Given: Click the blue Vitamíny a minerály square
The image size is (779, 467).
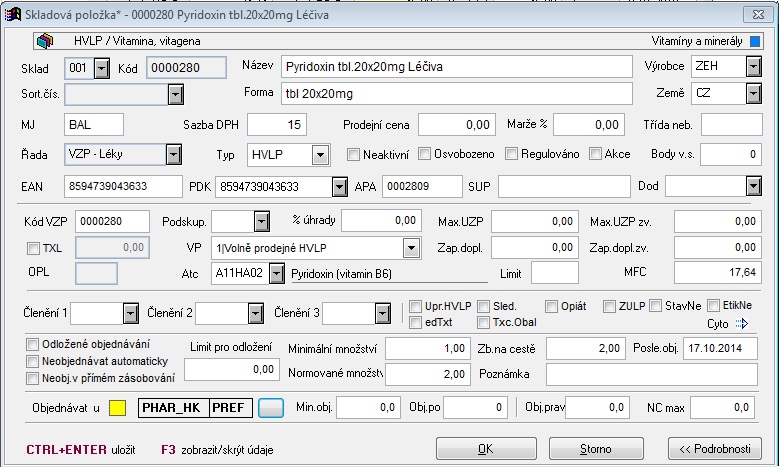Looking at the screenshot, I should pos(755,42).
